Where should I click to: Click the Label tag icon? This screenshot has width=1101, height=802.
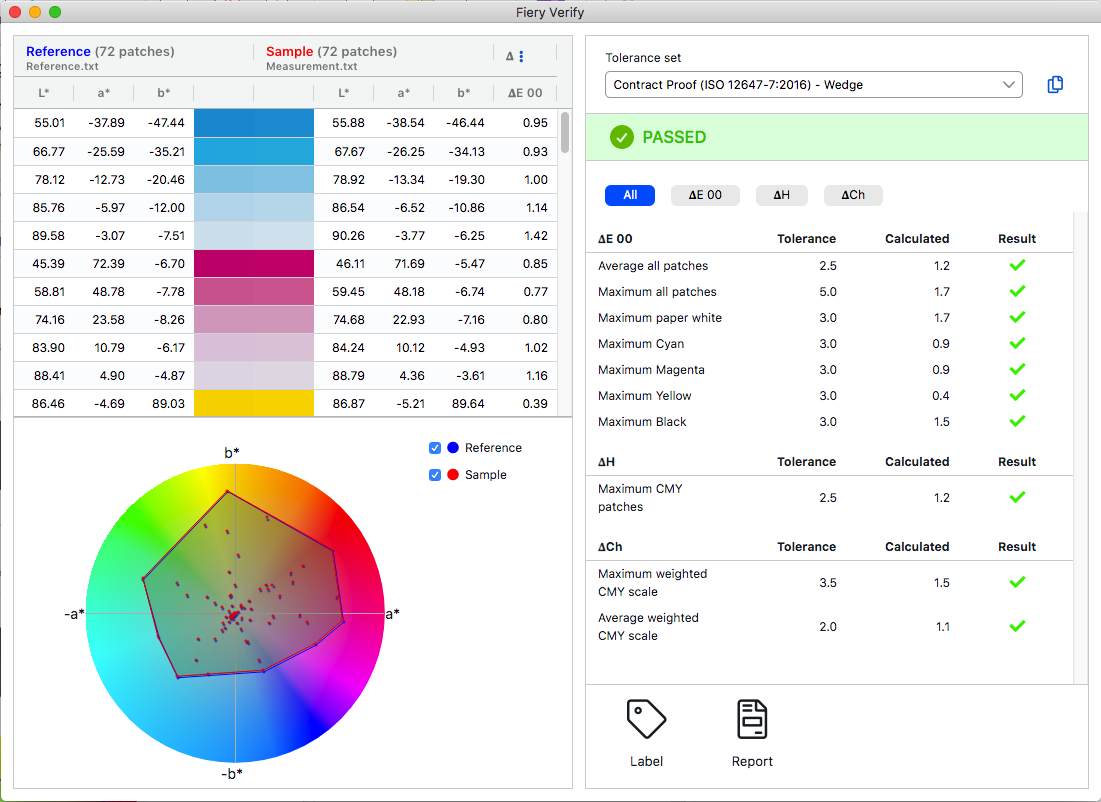click(646, 719)
